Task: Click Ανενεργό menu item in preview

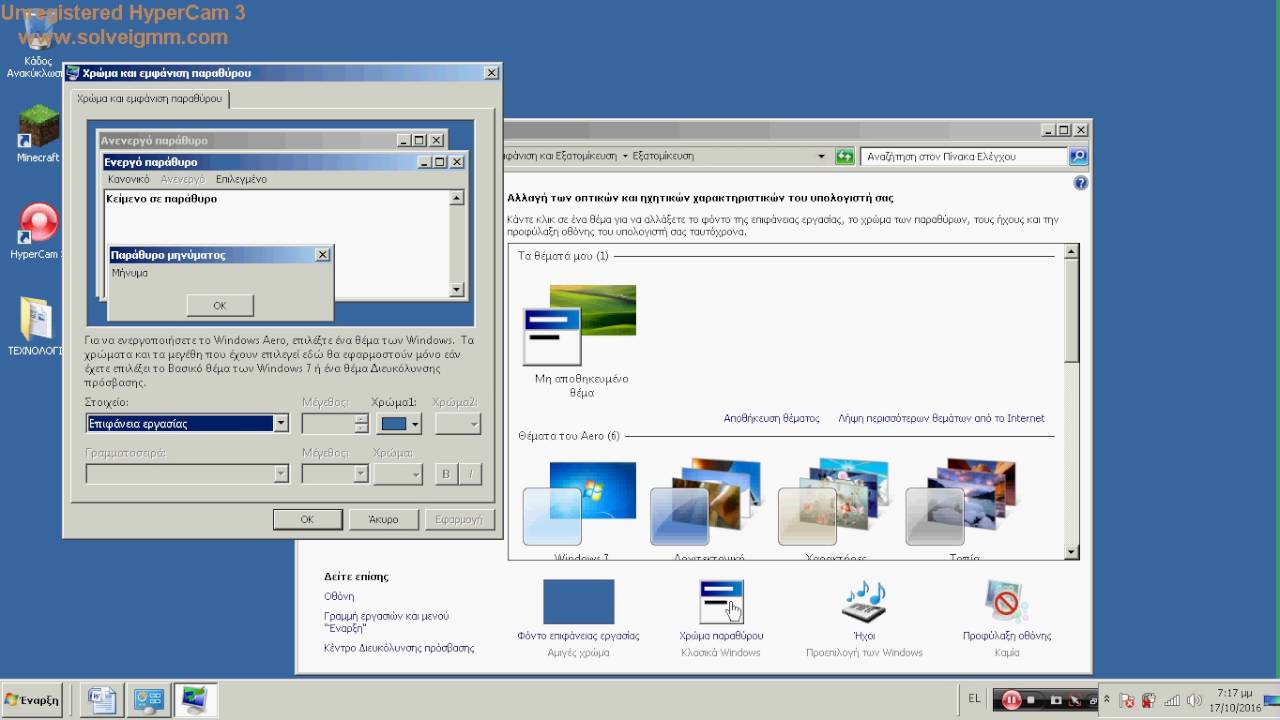Action: [182, 179]
